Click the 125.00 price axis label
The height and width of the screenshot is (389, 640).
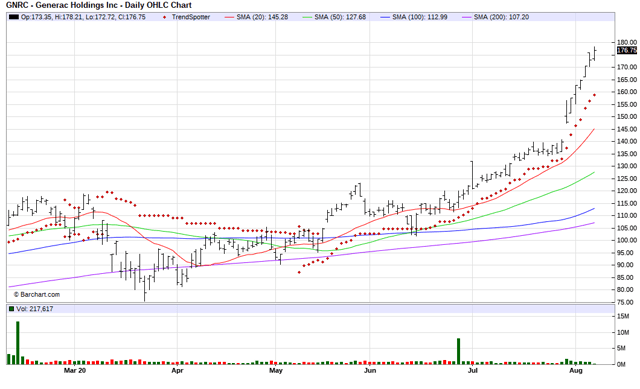[627, 178]
